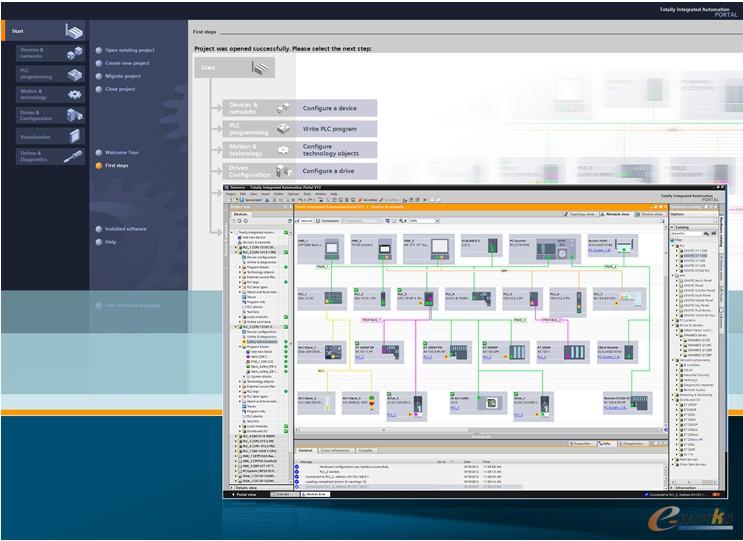743x541 pixels.
Task: Open Devices & networks portal icon
Action: click(74, 54)
